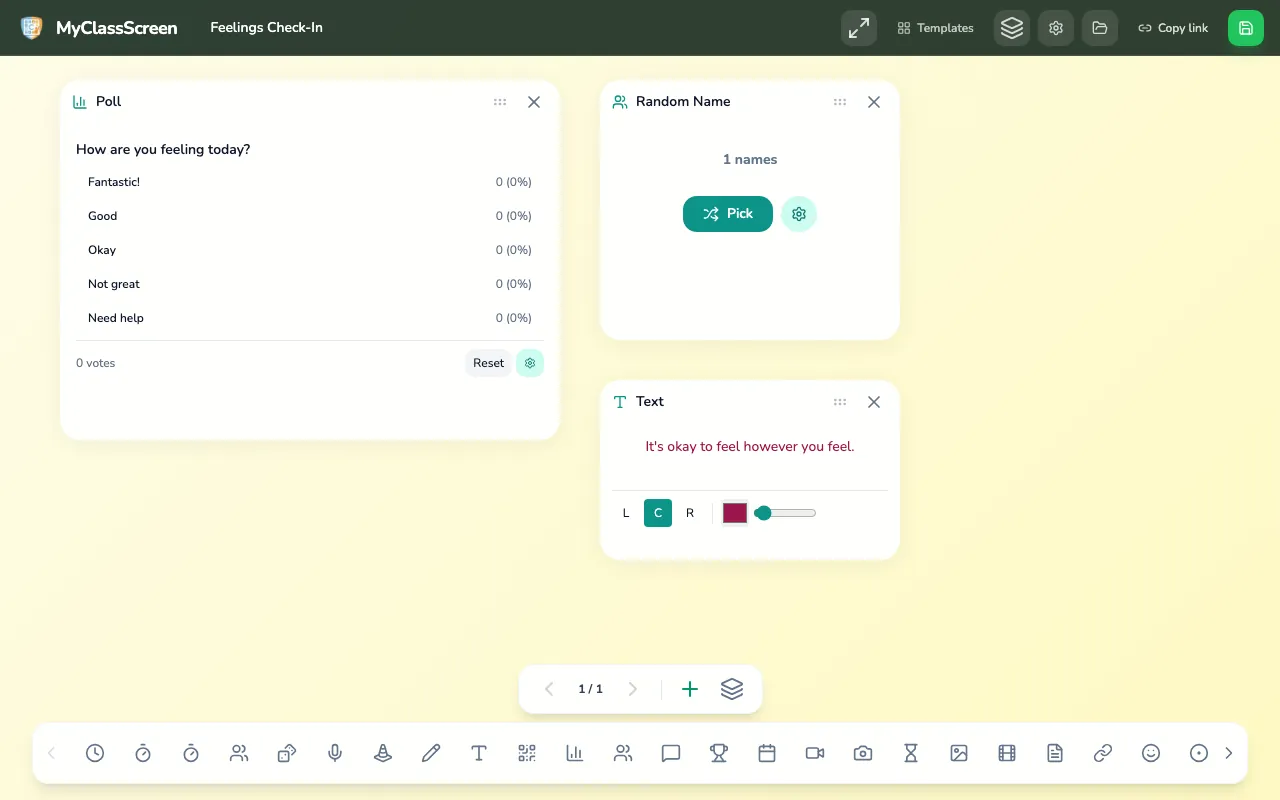The height and width of the screenshot is (800, 1280).
Task: Add the dice widget from the toolbar
Action: pyautogui.click(x=287, y=753)
